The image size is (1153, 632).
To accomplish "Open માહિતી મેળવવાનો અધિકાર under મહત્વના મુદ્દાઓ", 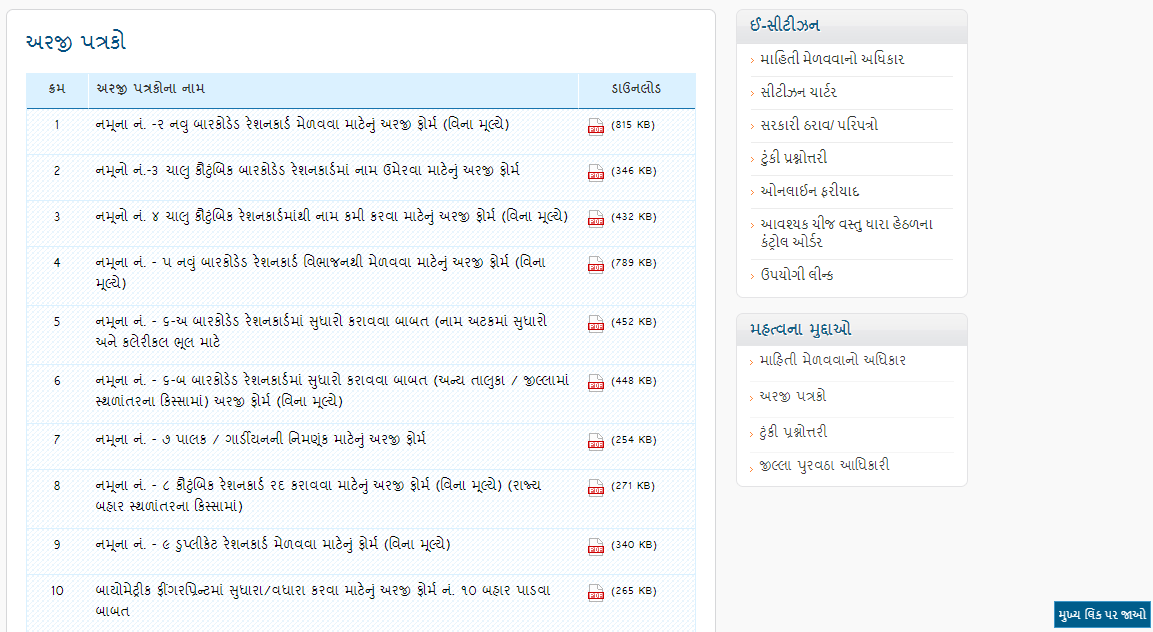I will (832, 361).
